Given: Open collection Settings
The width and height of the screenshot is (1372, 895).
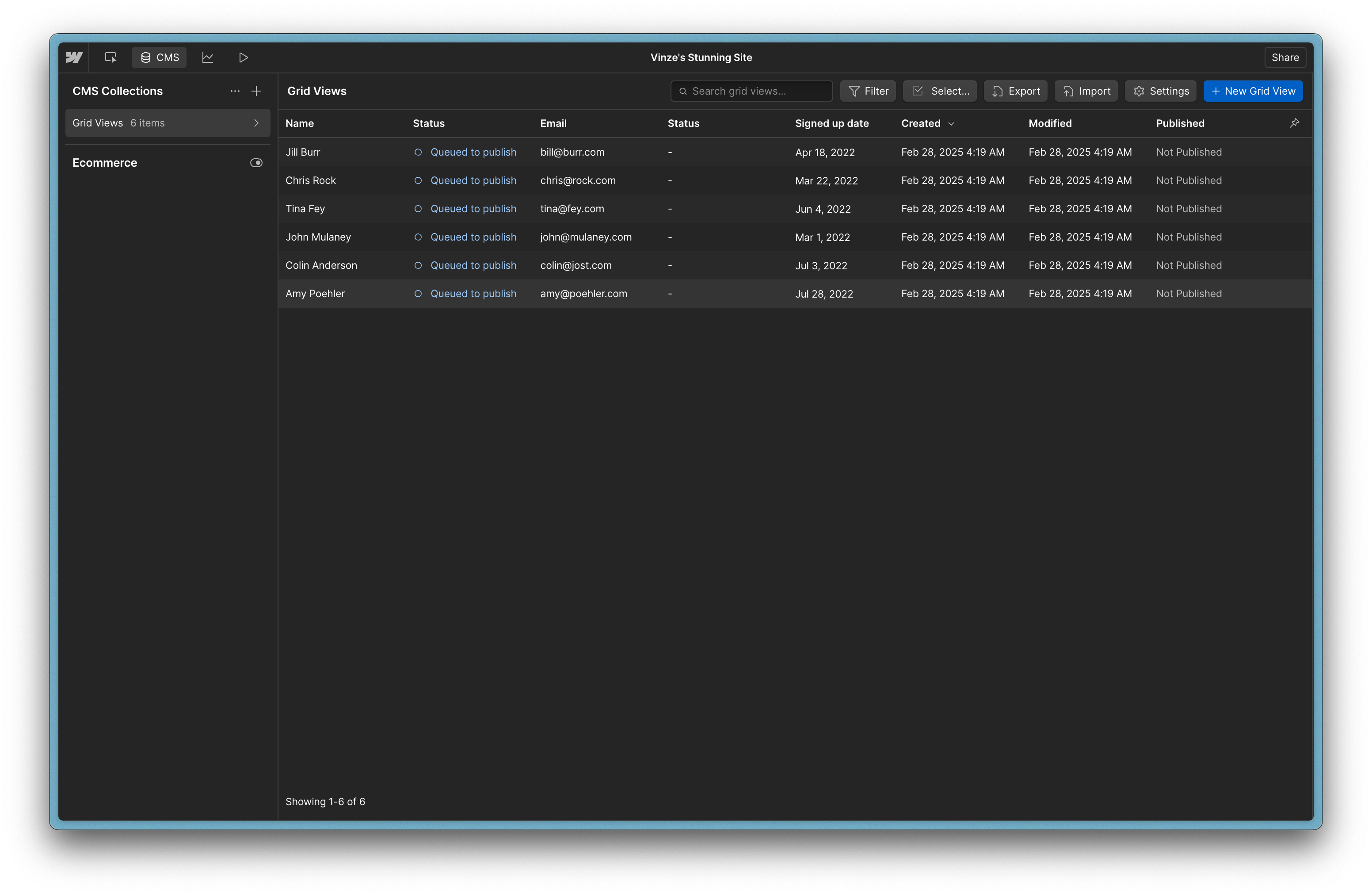Looking at the screenshot, I should coord(1161,91).
